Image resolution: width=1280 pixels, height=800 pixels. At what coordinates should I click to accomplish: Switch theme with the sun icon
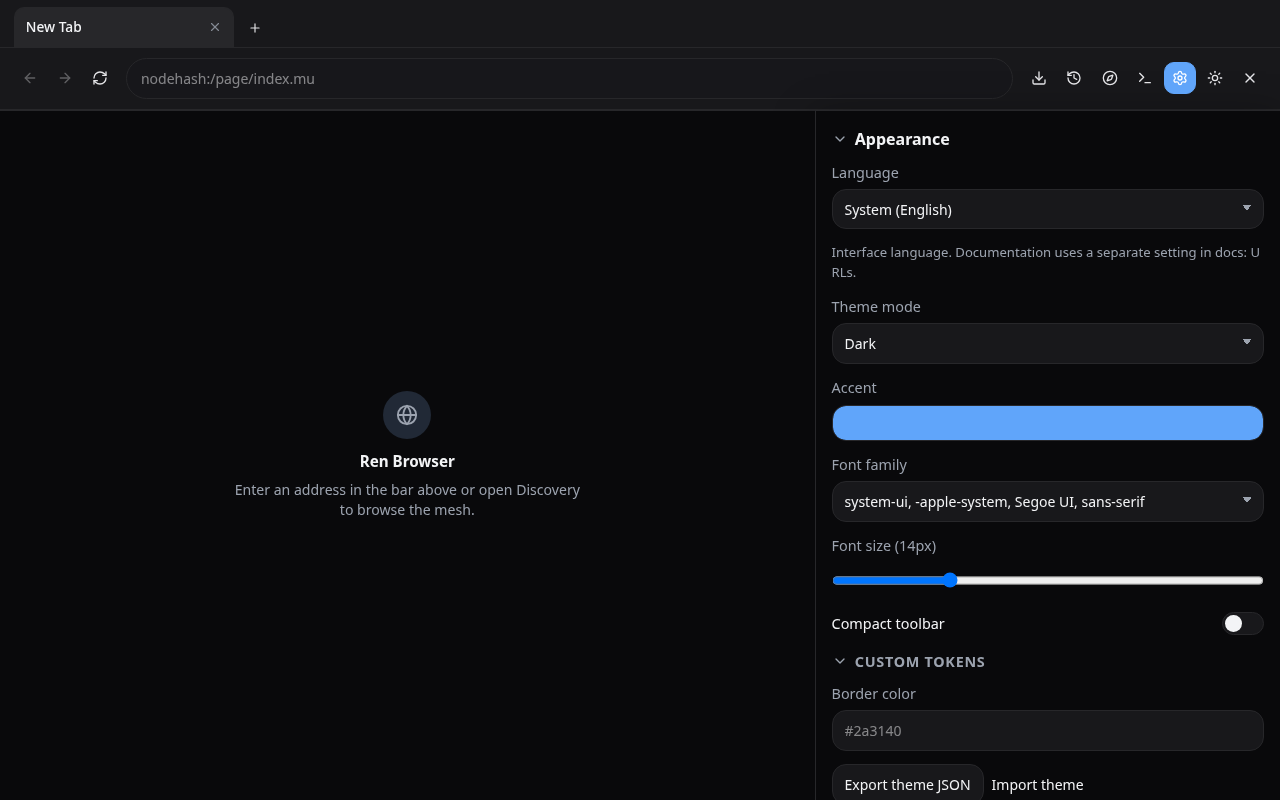point(1215,78)
